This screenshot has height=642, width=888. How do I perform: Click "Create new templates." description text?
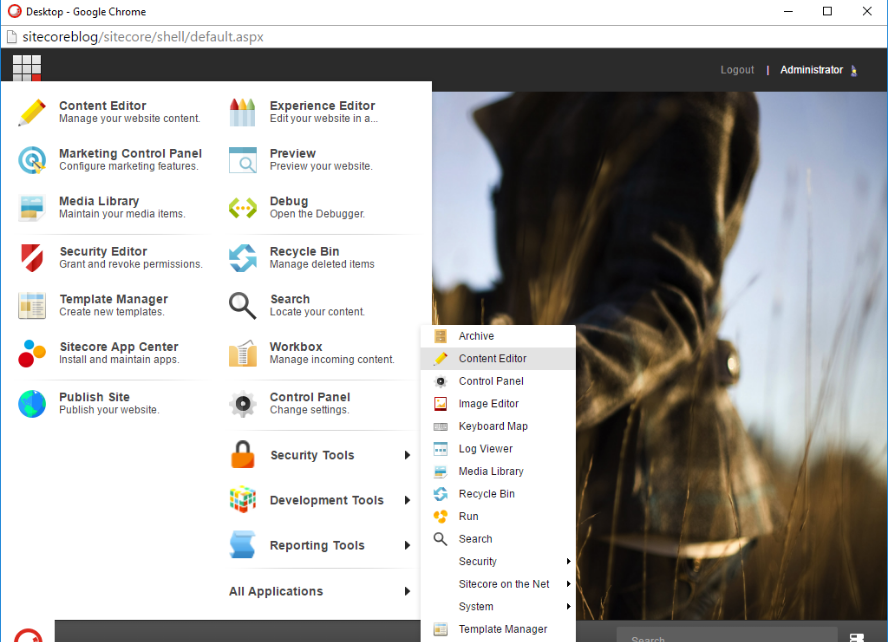coord(112,312)
